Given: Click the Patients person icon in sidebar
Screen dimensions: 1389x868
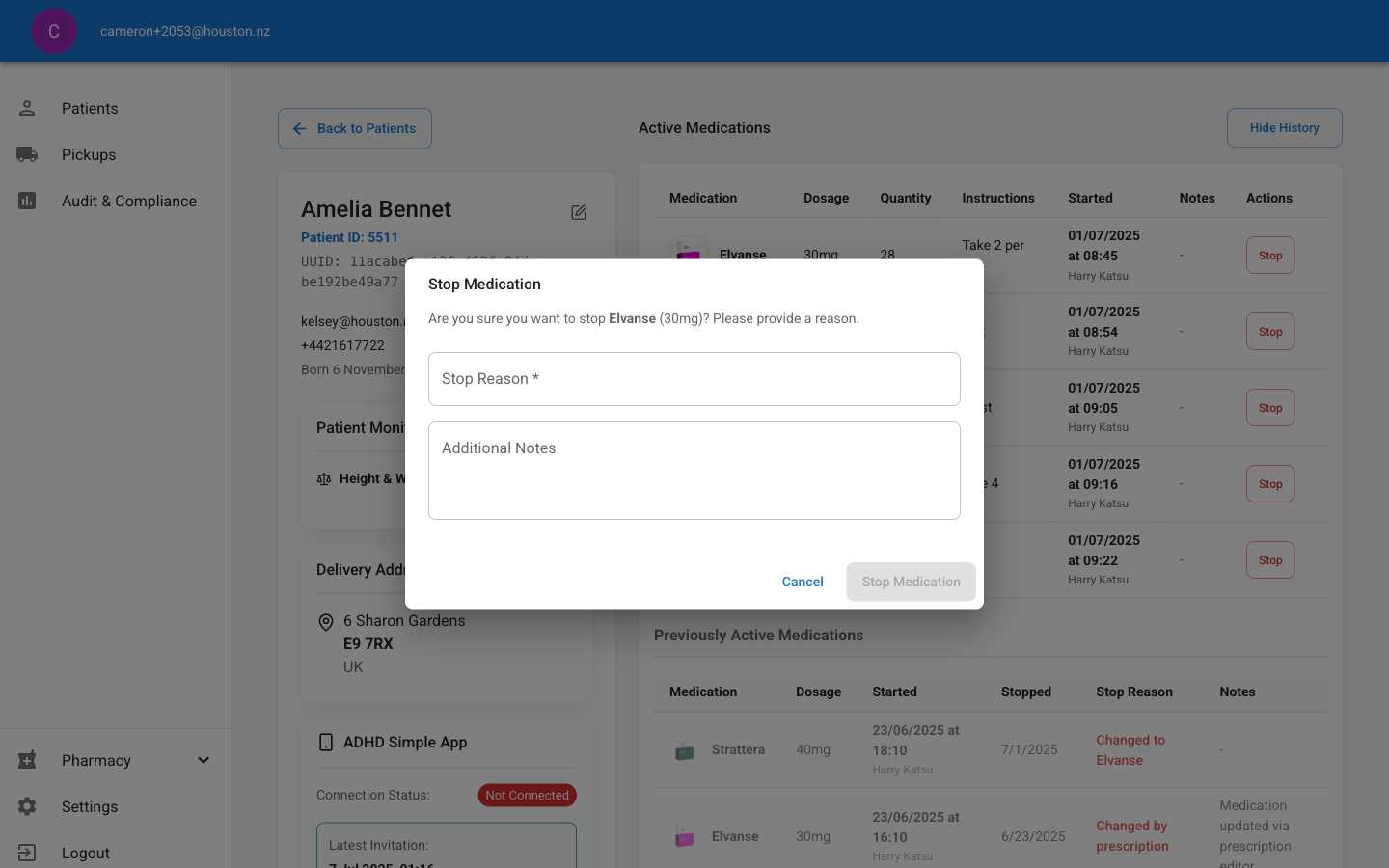Looking at the screenshot, I should [27, 108].
